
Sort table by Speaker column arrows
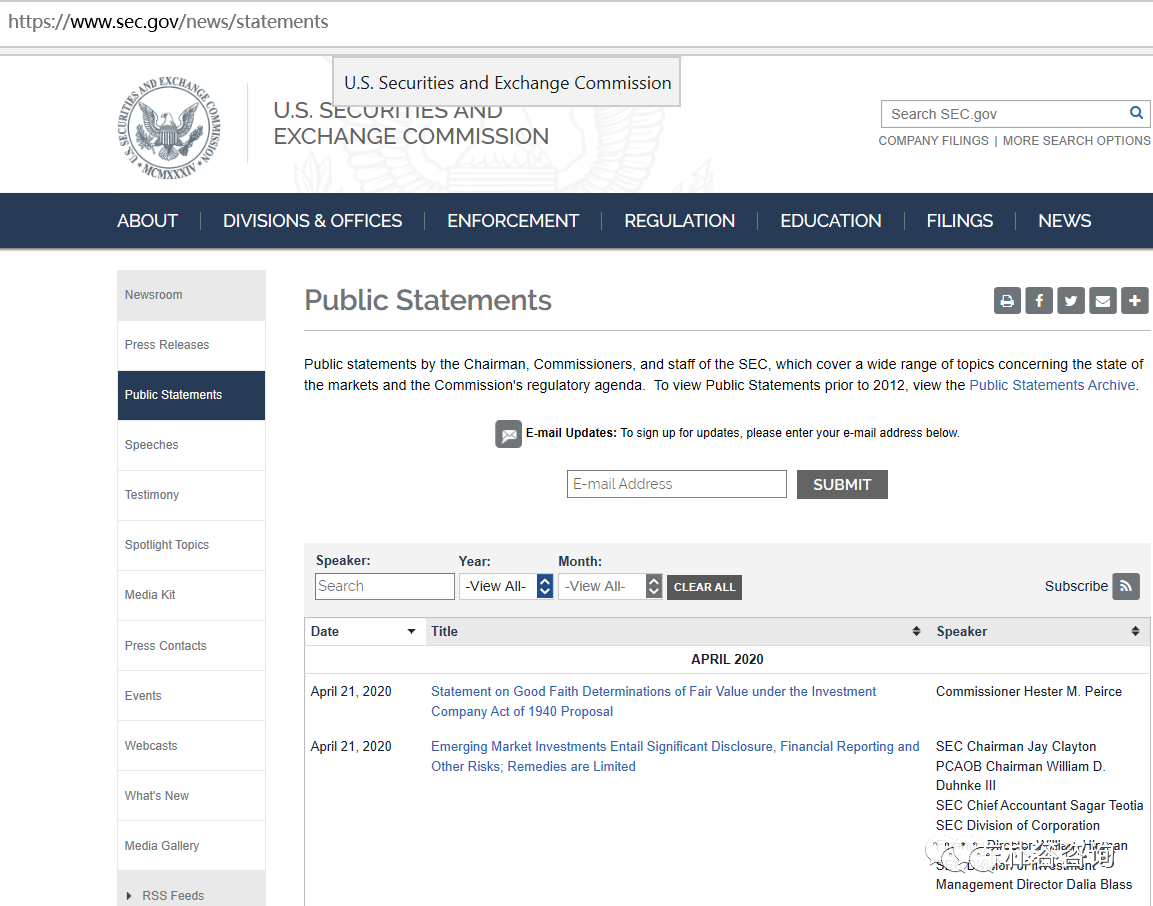(1135, 631)
